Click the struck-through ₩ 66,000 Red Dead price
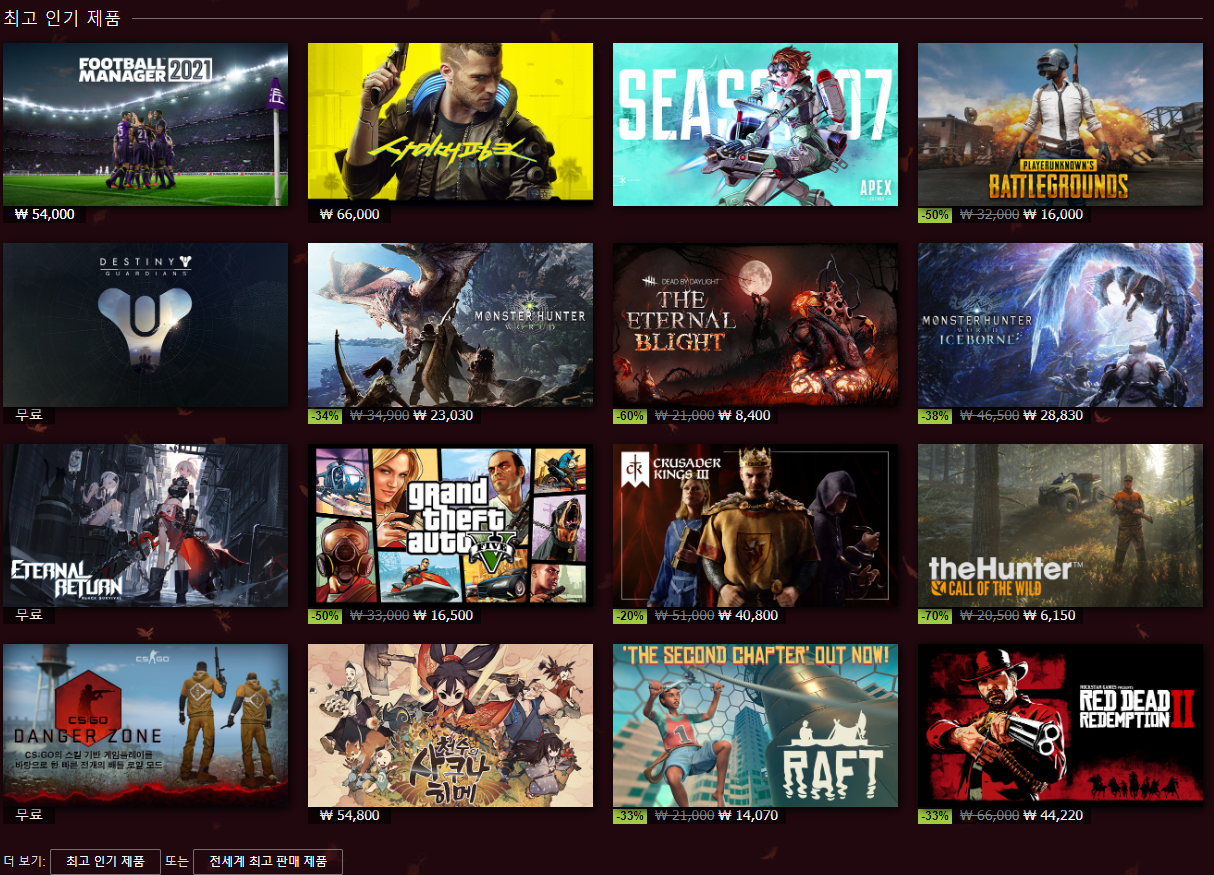 pos(990,815)
